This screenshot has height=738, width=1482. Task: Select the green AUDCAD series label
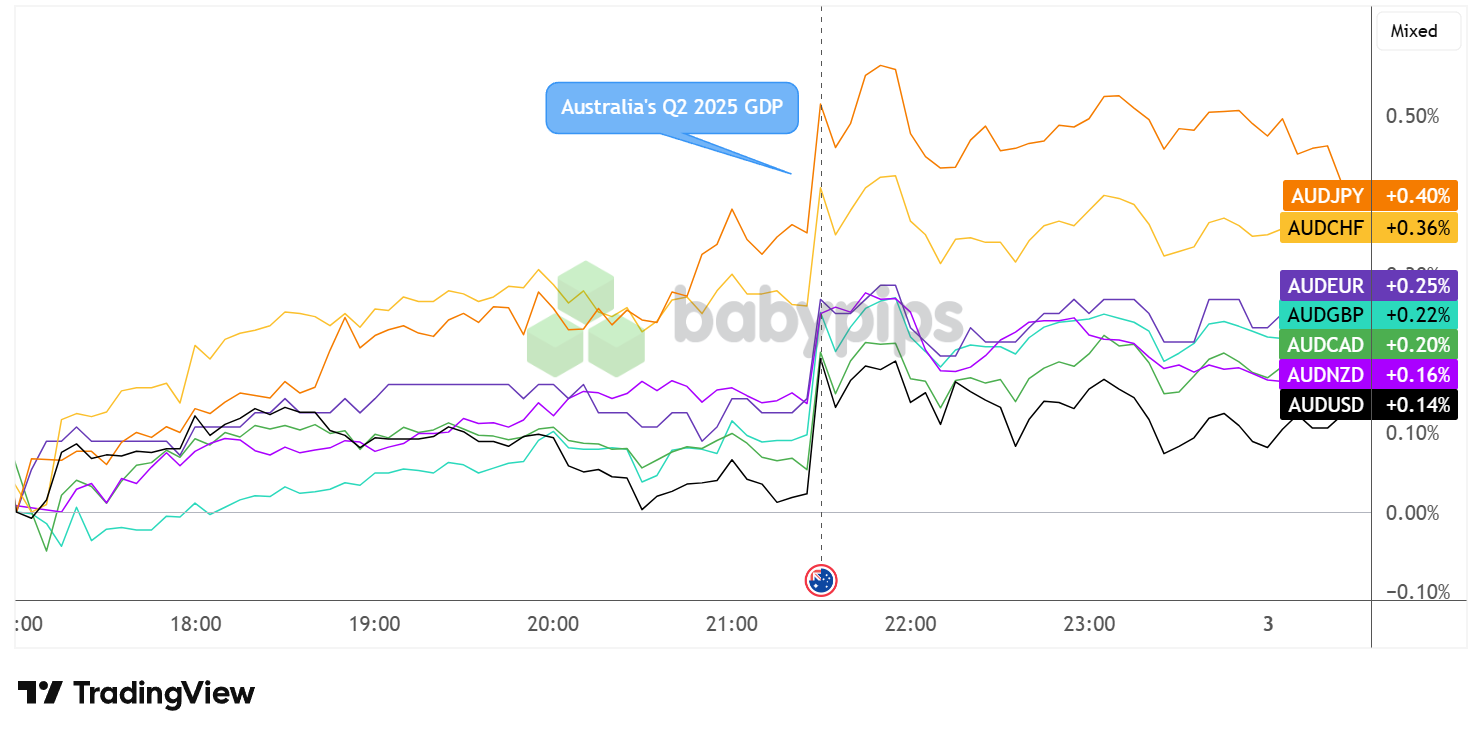tap(1326, 345)
